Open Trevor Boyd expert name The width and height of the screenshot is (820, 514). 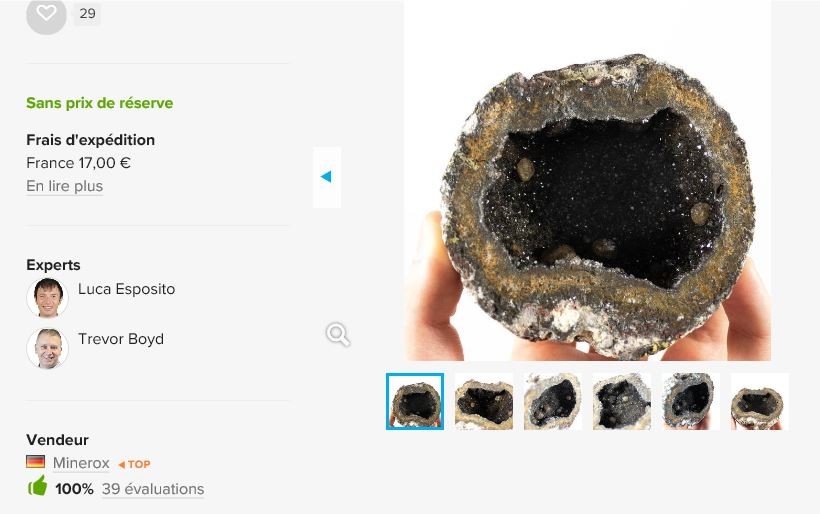(121, 339)
